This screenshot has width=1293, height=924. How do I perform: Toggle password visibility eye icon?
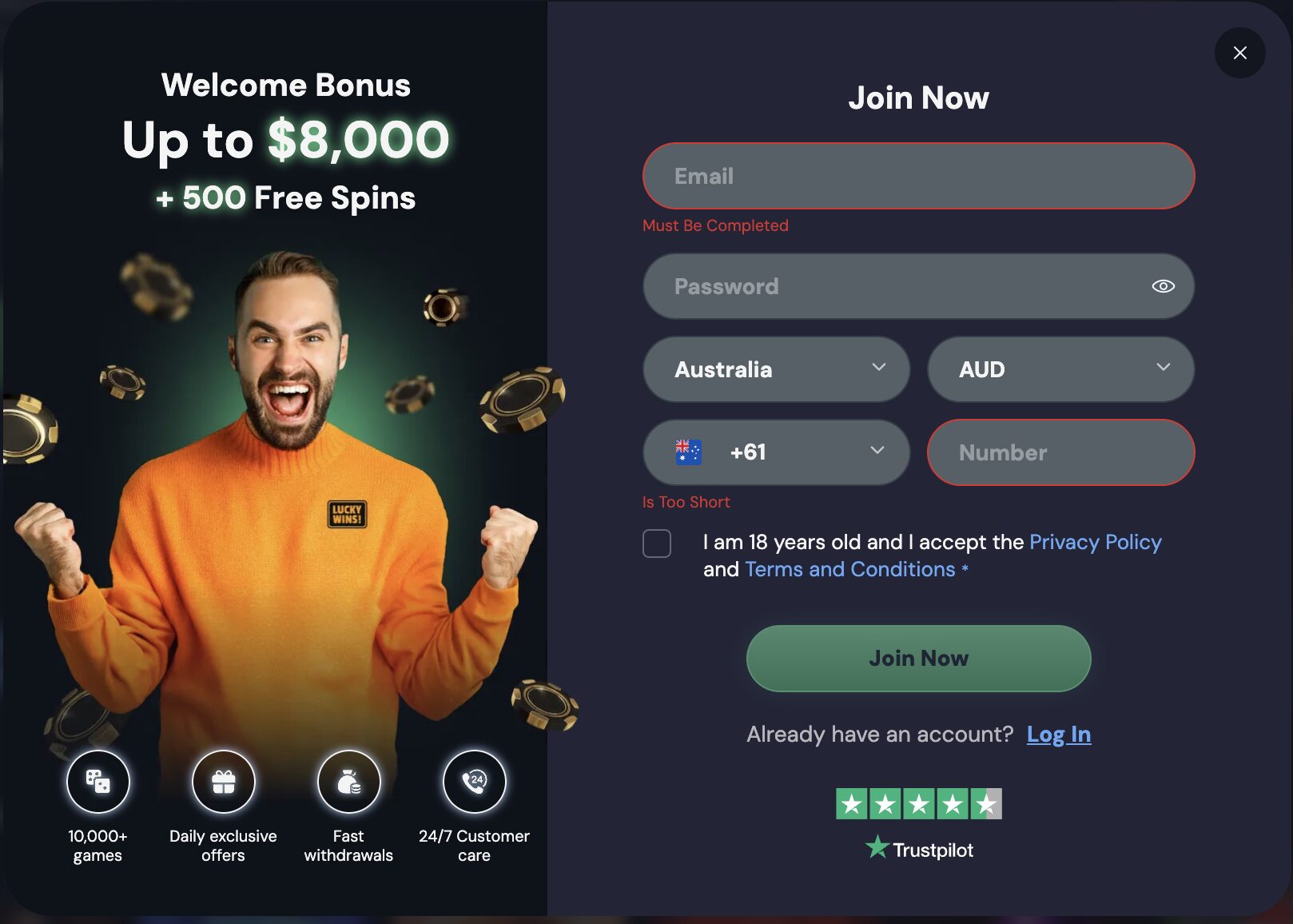click(x=1163, y=286)
